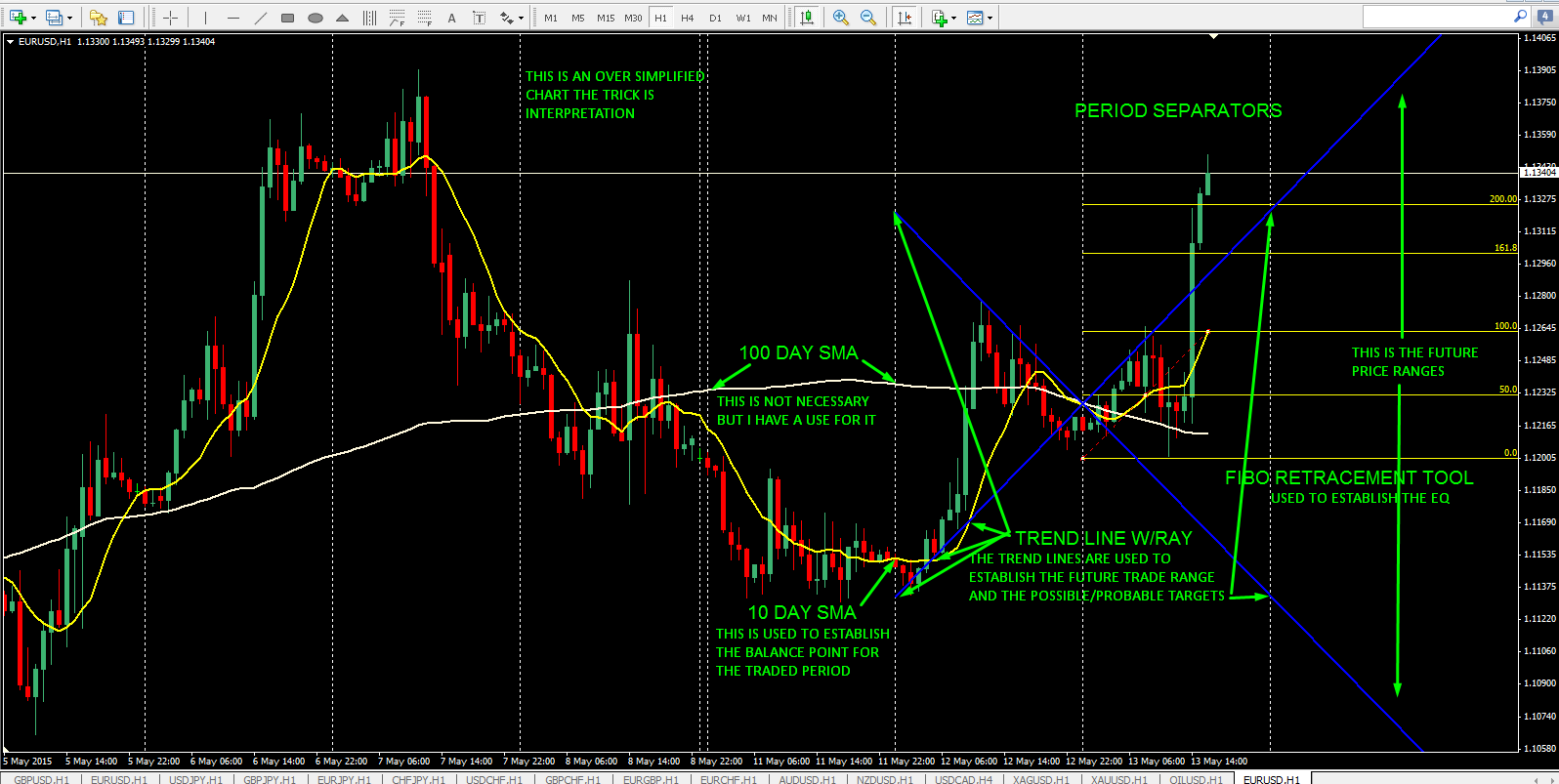Select the USDCAD.H4 chart tab

tap(963, 779)
